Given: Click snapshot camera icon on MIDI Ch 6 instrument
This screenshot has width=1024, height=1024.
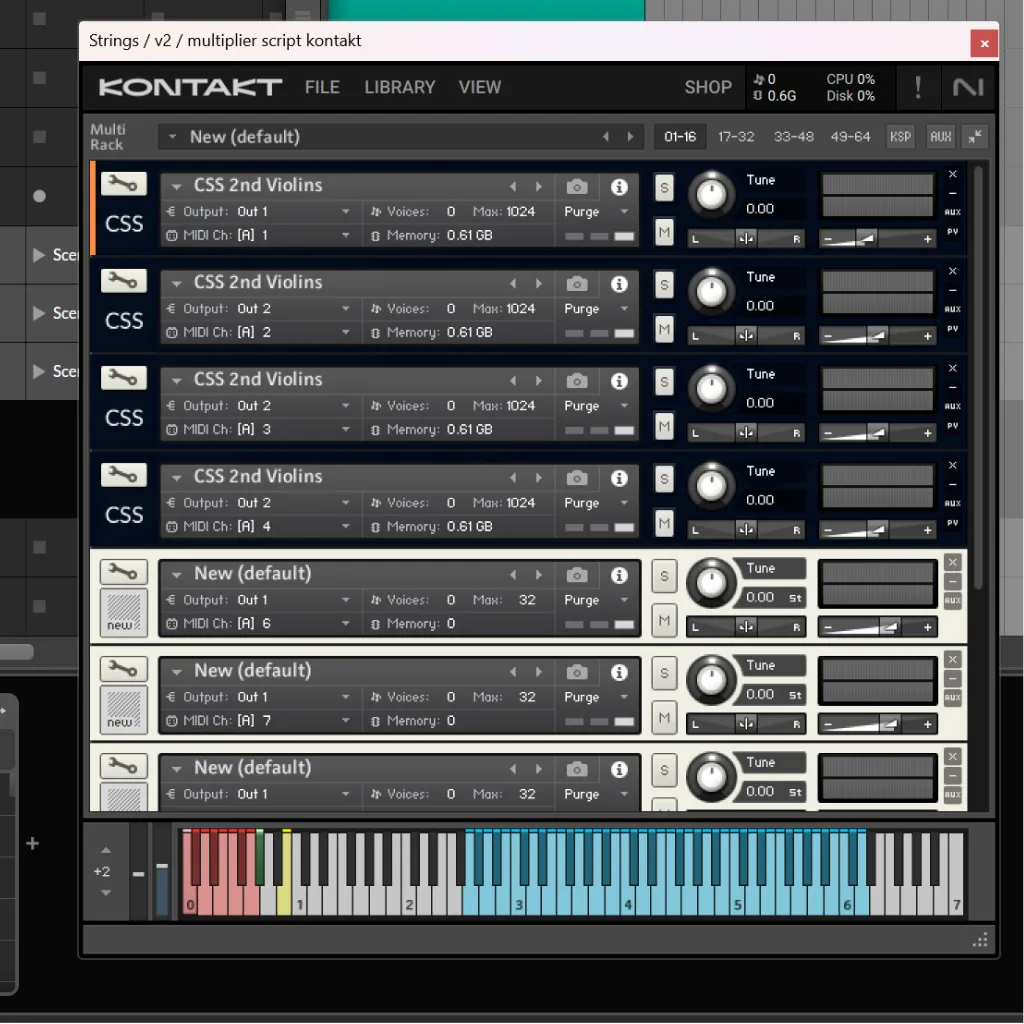Looking at the screenshot, I should click(x=577, y=575).
